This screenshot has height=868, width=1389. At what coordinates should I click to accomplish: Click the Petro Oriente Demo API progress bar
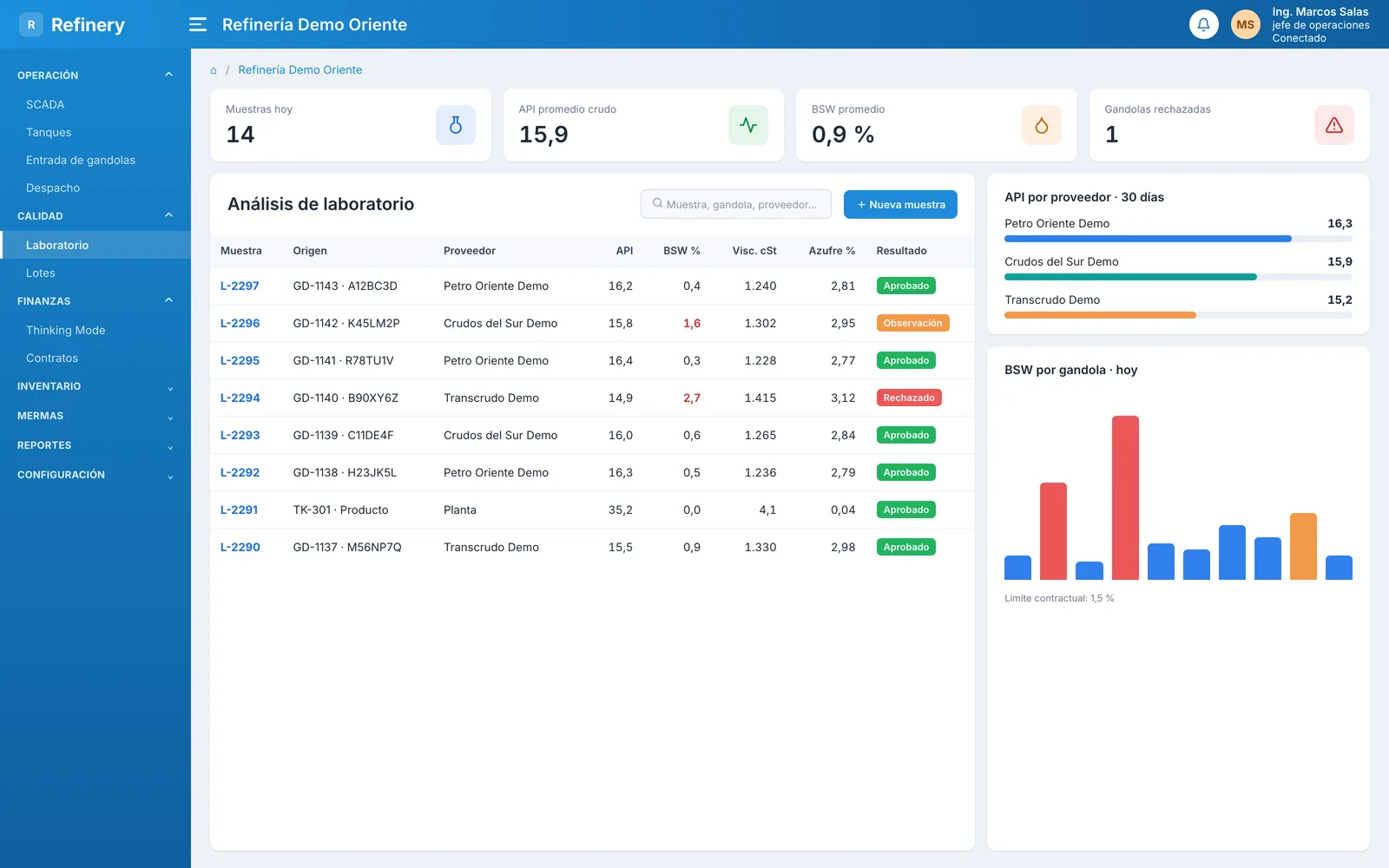[x=1178, y=239]
